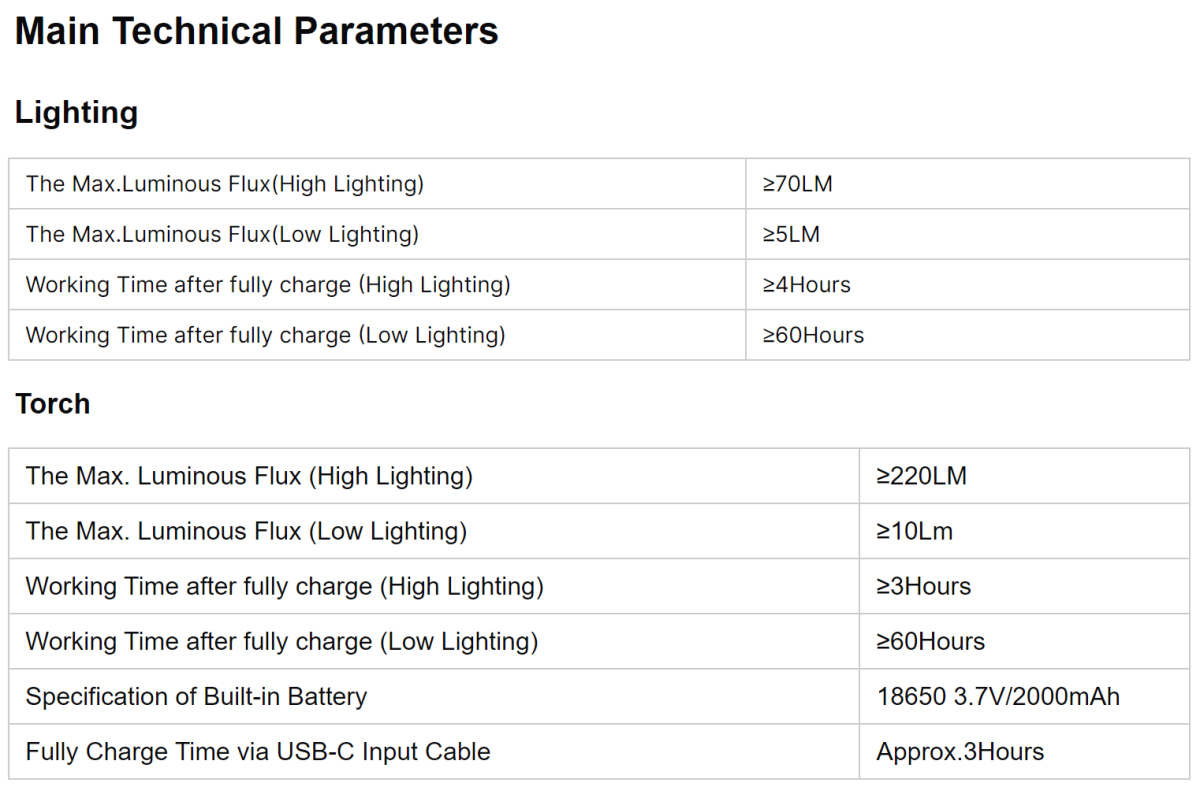The width and height of the screenshot is (1200, 794).
Task: Click Fully Charge Time via USB-C label
Action: [258, 751]
